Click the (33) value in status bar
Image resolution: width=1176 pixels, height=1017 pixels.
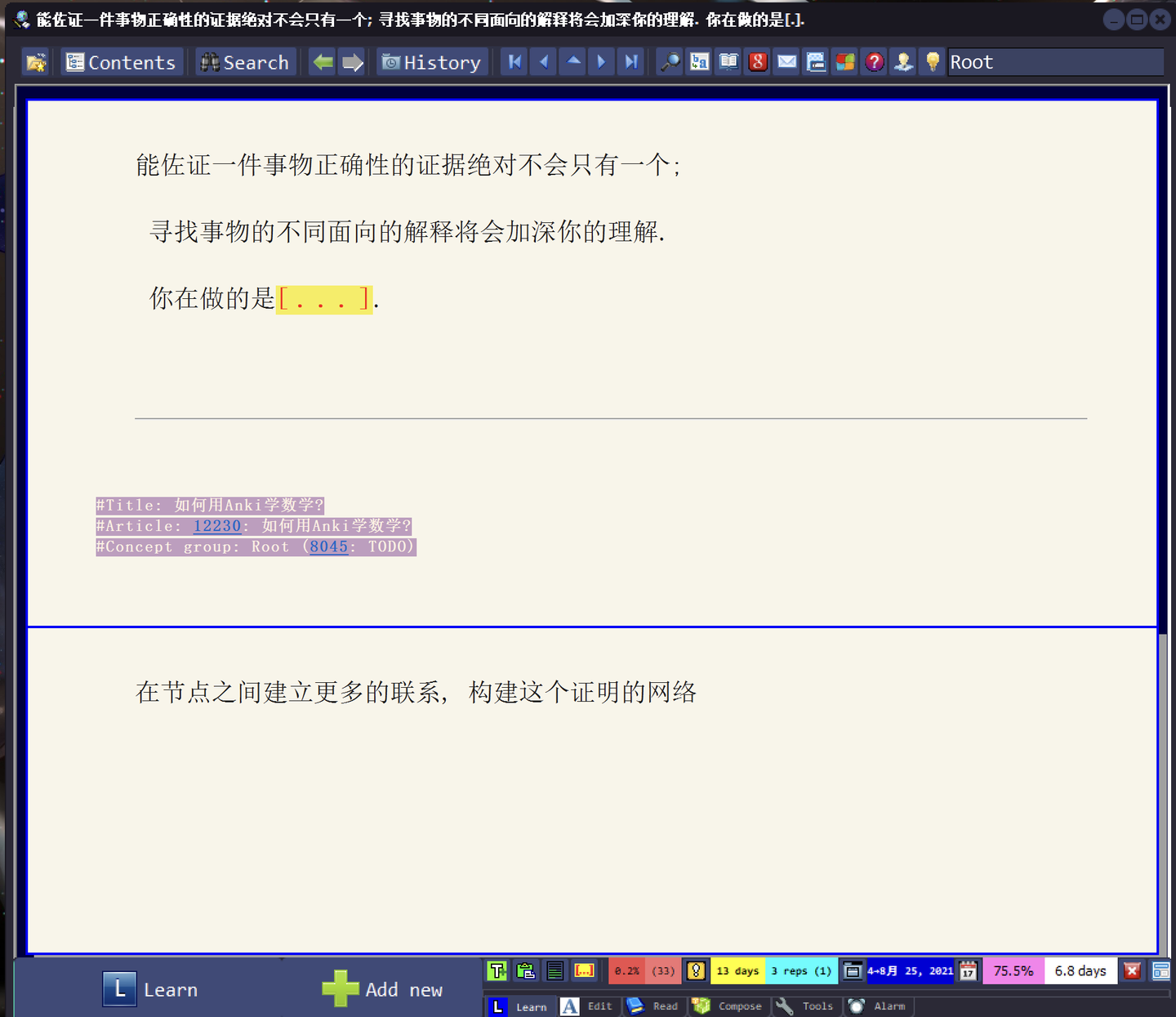pos(663,970)
